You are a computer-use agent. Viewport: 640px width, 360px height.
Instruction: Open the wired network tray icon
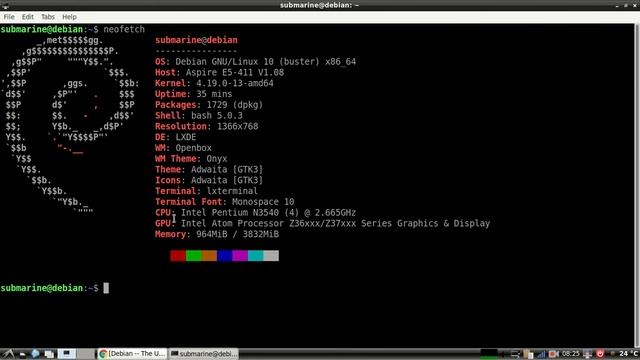pyautogui.click(x=588, y=354)
